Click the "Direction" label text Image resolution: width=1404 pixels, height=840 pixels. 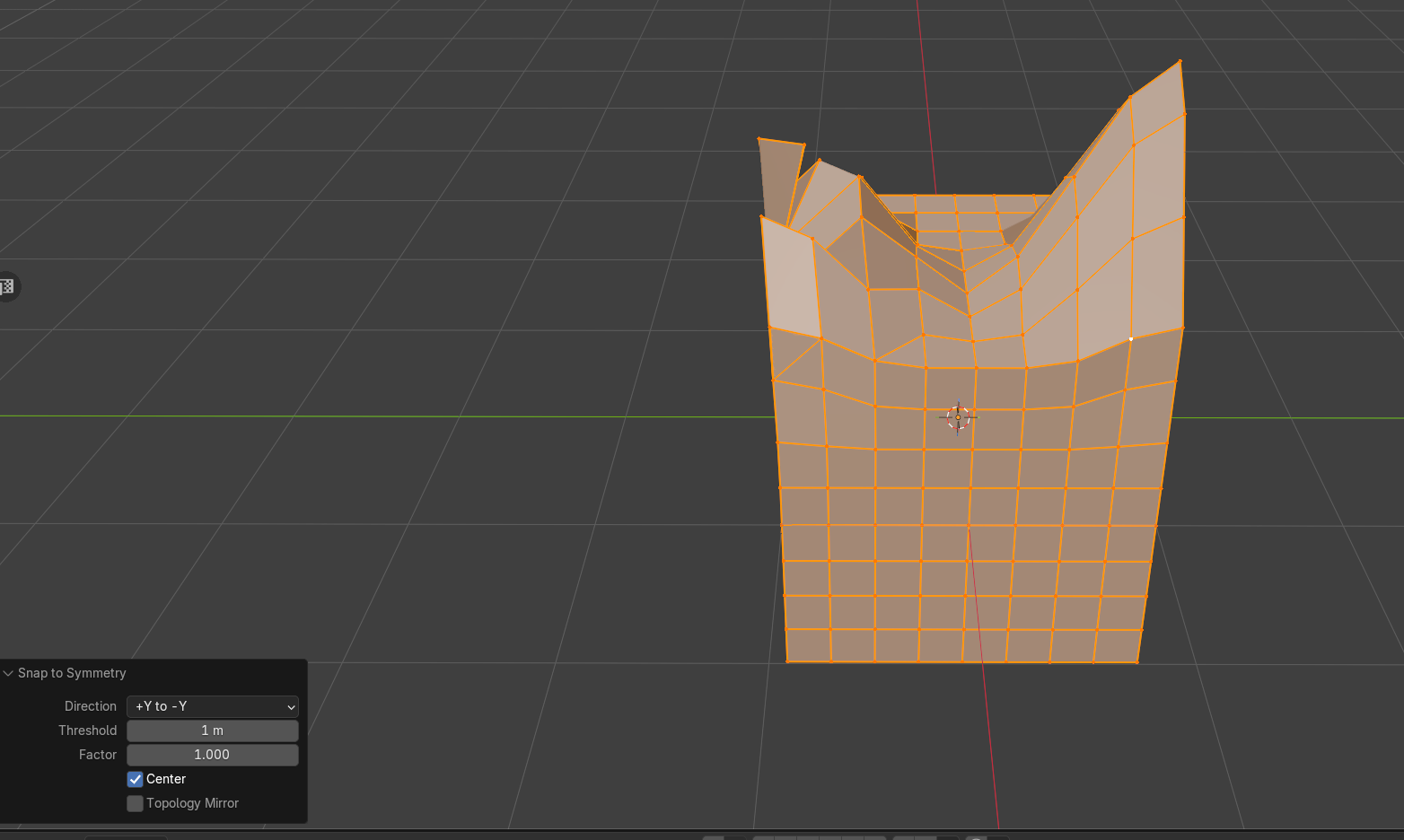click(x=91, y=706)
